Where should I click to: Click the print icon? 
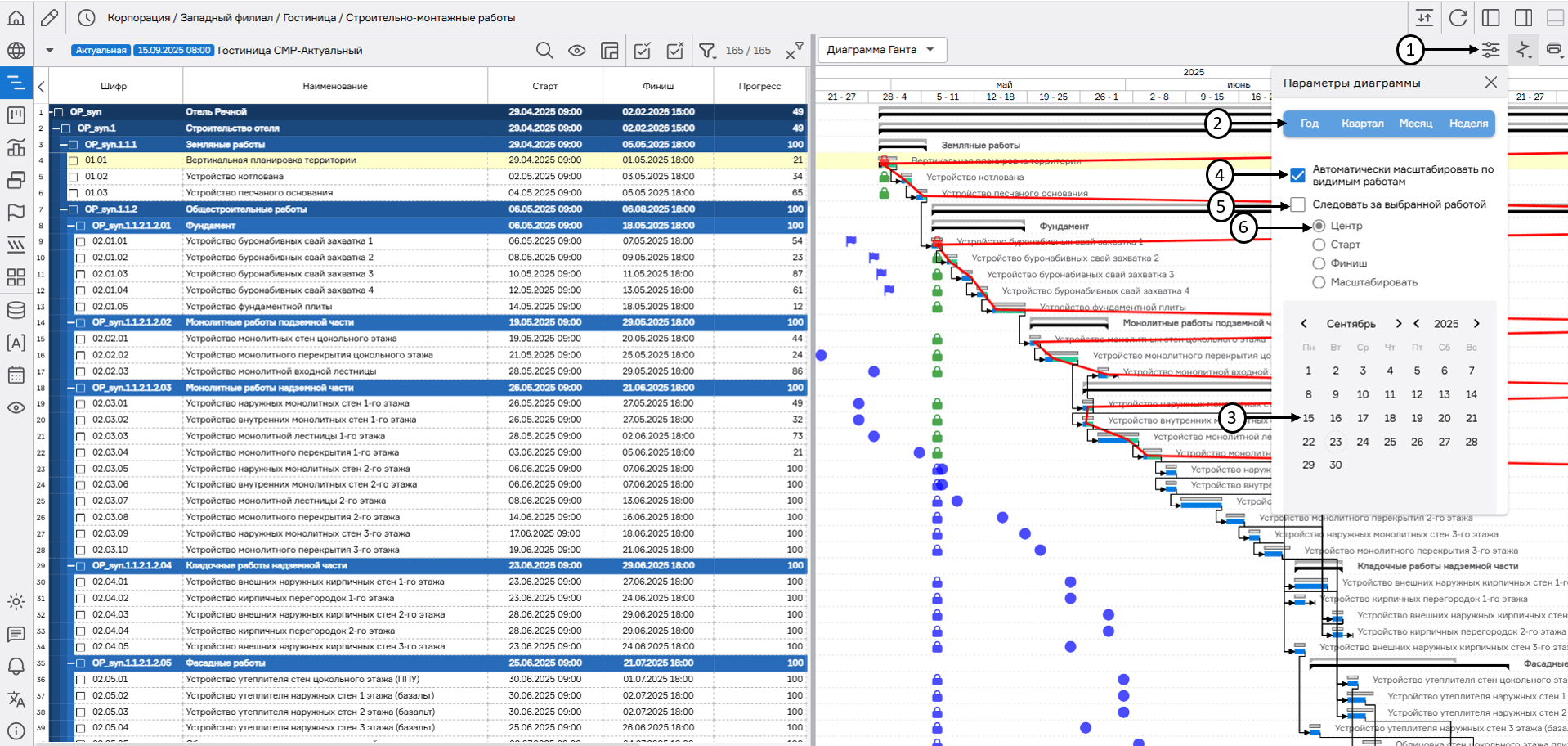(1553, 50)
